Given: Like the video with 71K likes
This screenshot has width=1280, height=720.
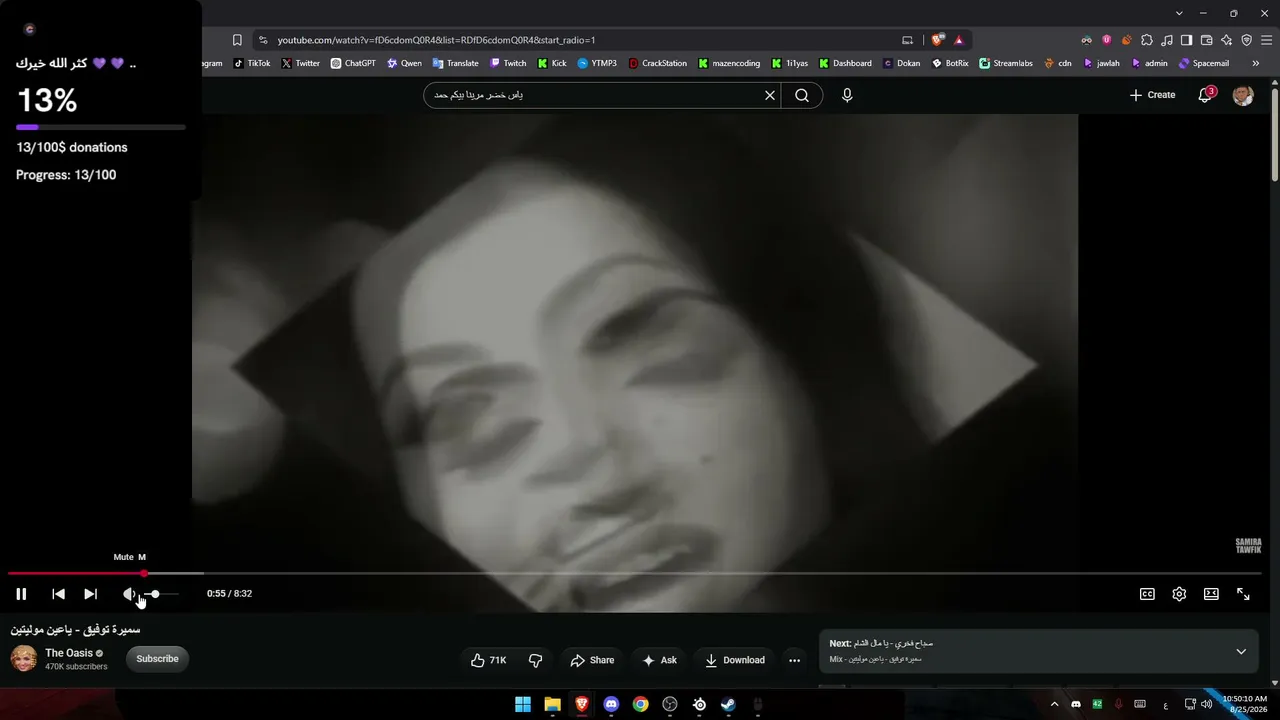Looking at the screenshot, I should coord(488,660).
